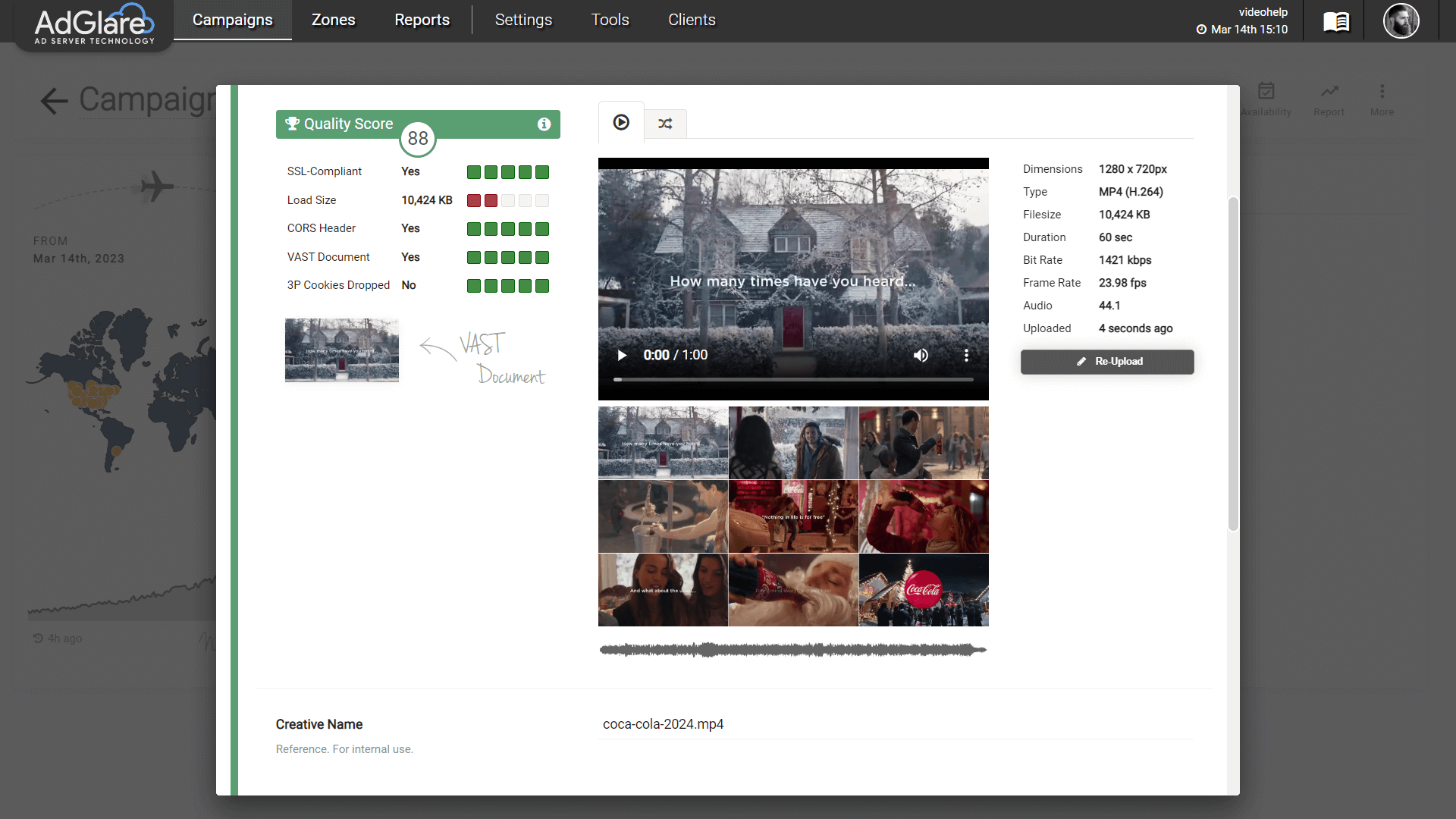Open the Tools menu
The image size is (1456, 819).
(610, 20)
